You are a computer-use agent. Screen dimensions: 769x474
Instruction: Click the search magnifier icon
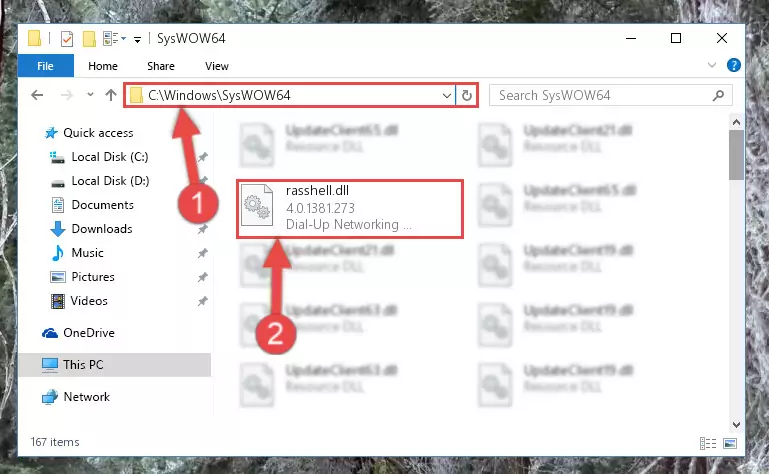(x=718, y=95)
